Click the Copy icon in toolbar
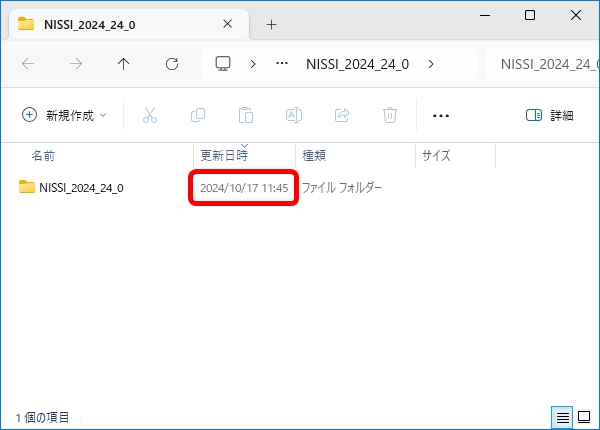The height and width of the screenshot is (430, 600). [x=198, y=115]
